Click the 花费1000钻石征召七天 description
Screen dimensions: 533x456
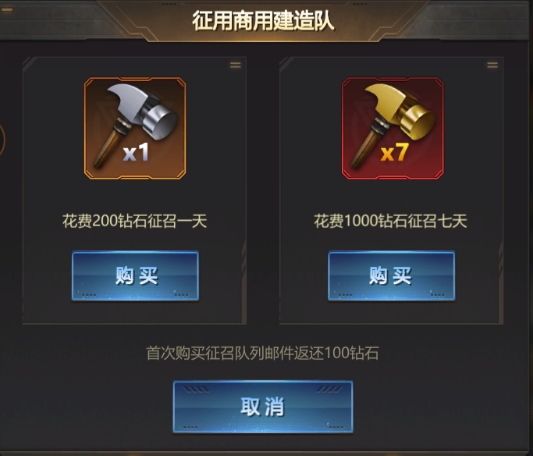click(390, 221)
